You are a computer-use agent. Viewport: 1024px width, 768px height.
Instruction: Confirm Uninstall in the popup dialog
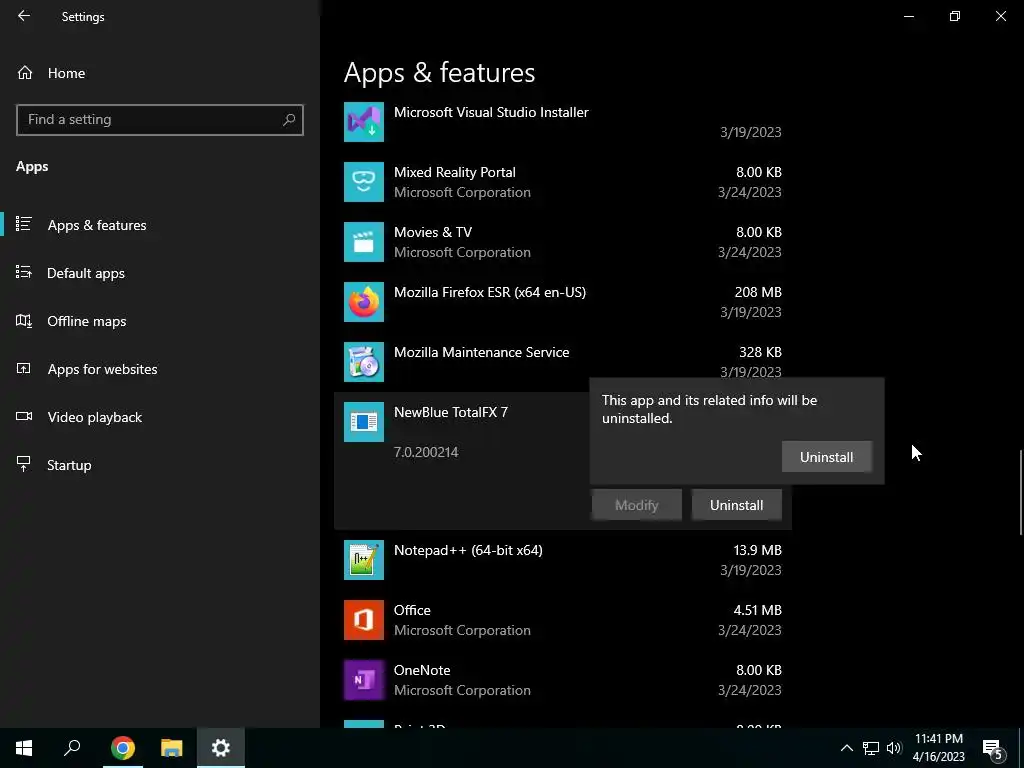point(826,457)
